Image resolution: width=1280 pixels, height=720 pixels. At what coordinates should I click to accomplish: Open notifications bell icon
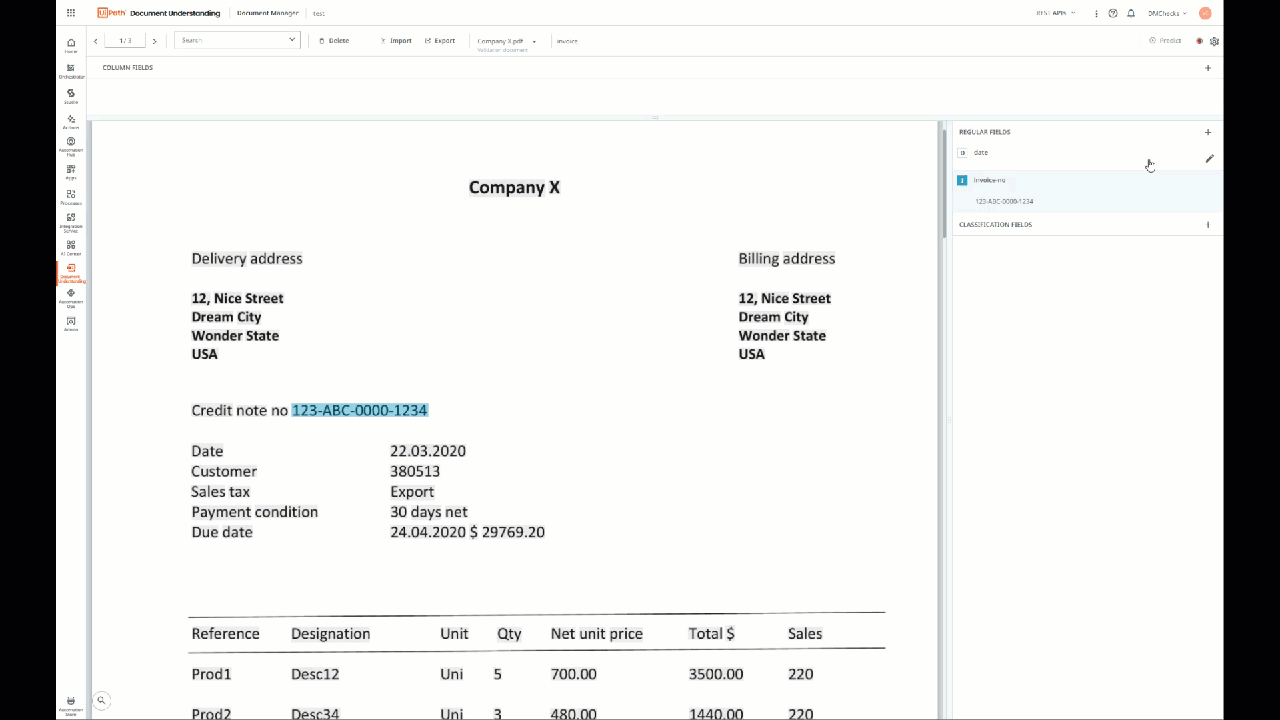(1131, 13)
